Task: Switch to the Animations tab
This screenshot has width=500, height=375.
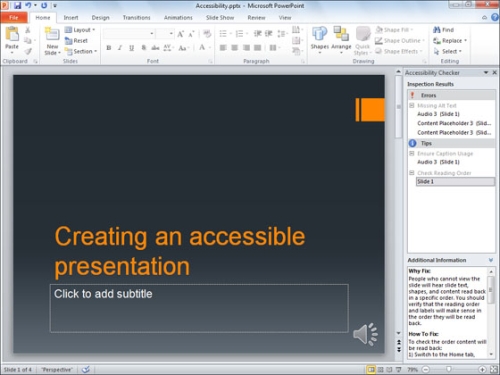Action: [178, 18]
